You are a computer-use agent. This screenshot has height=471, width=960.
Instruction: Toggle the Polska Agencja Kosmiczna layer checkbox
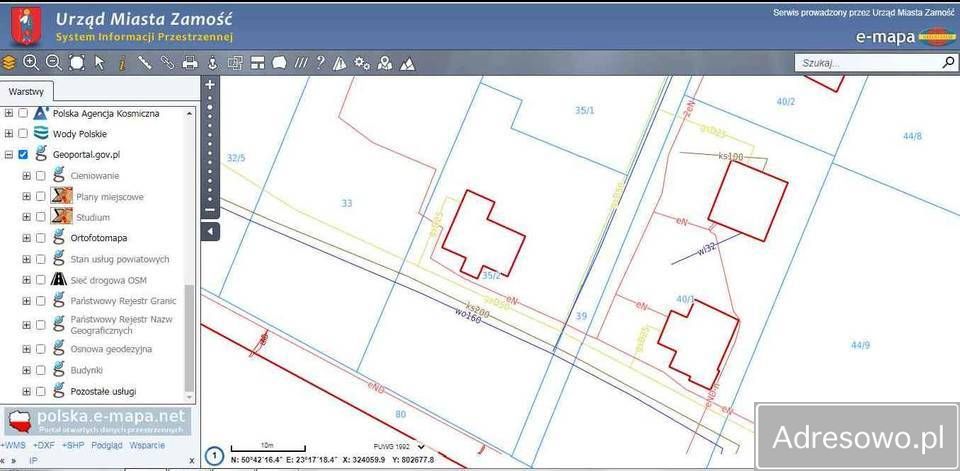(x=23, y=113)
